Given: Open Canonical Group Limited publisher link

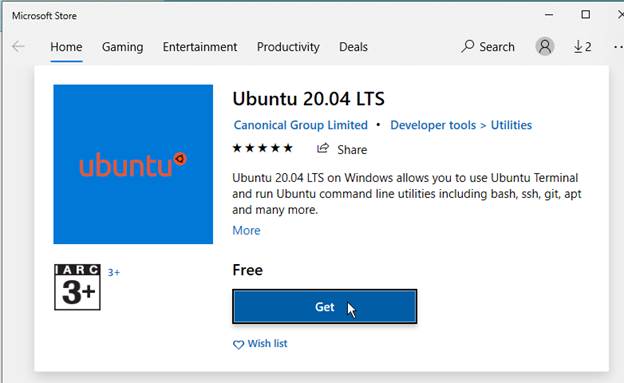Looking at the screenshot, I should click(x=300, y=125).
